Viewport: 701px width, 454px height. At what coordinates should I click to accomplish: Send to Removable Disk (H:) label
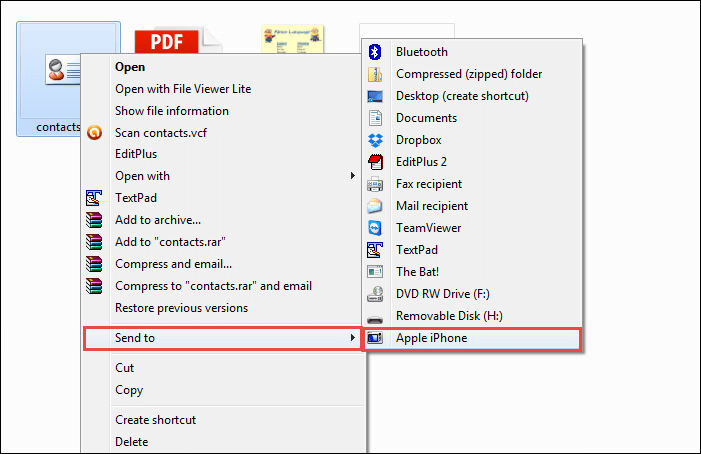pyautogui.click(x=449, y=316)
